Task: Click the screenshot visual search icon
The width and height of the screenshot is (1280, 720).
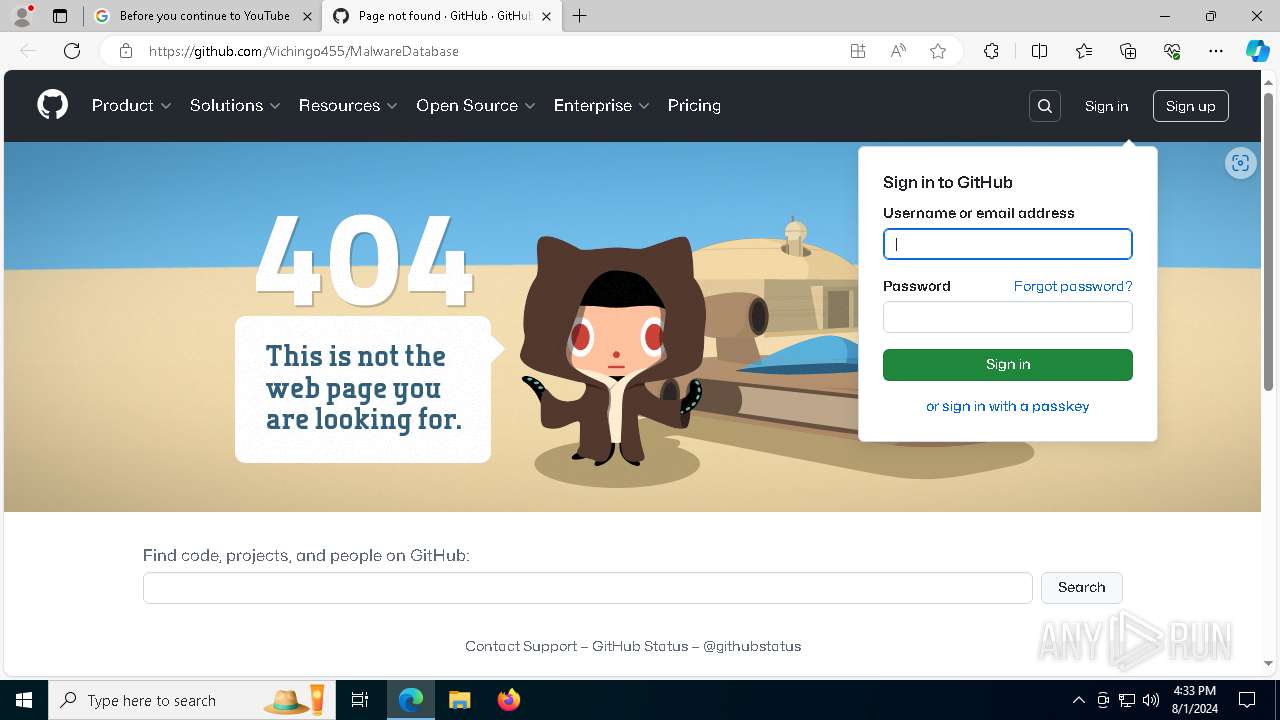Action: (x=1241, y=163)
